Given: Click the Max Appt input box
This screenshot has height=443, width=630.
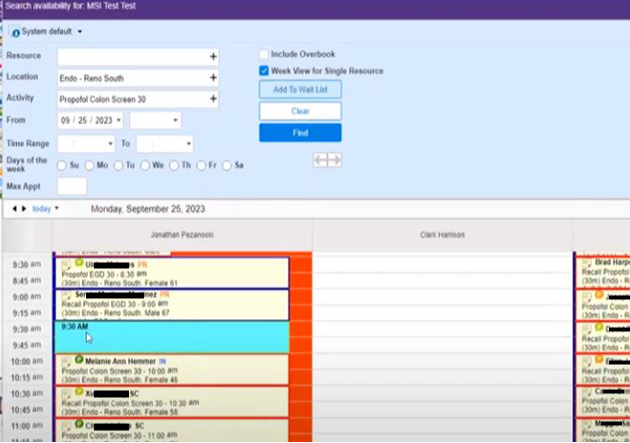Looking at the screenshot, I should [72, 186].
